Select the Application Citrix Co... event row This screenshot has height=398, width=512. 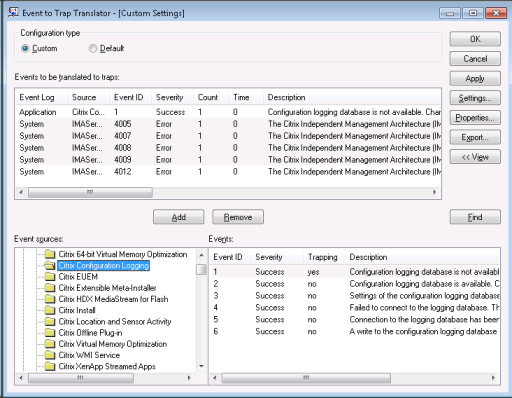228,112
